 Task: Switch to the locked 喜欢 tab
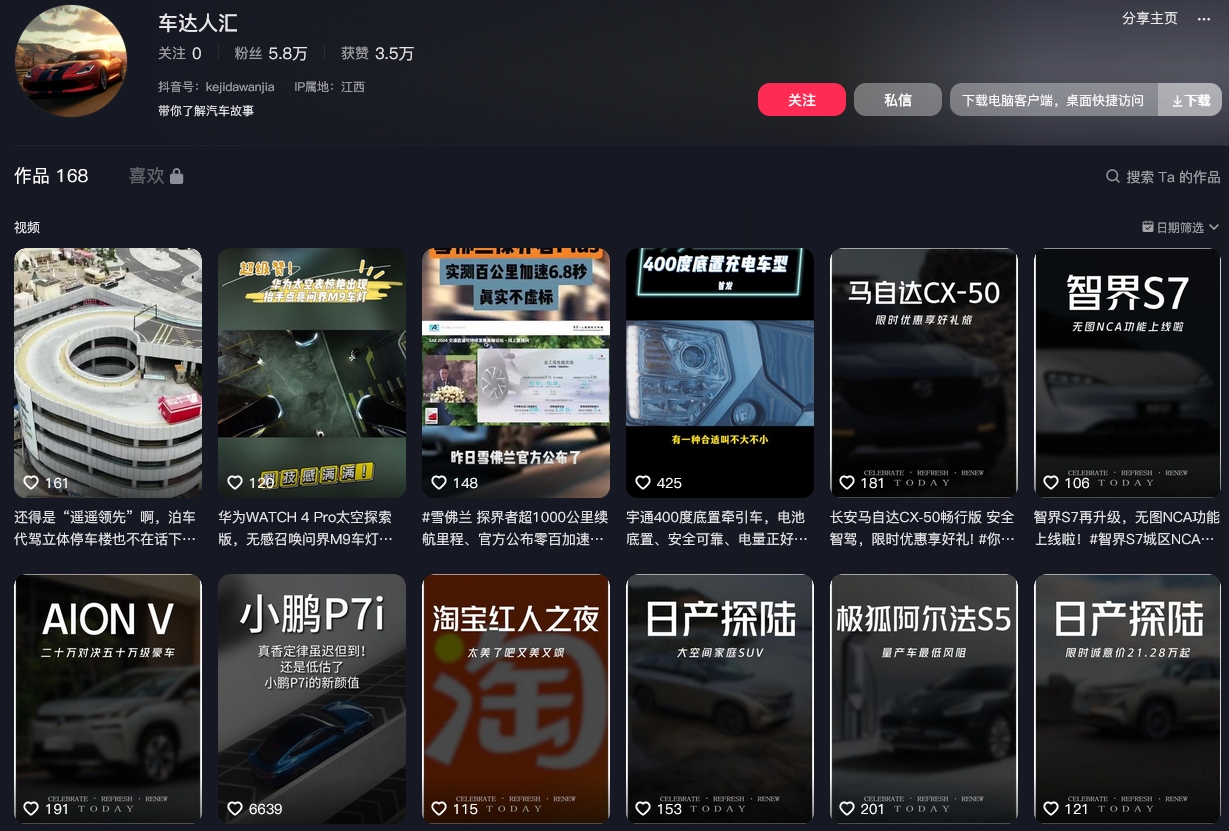pos(156,176)
